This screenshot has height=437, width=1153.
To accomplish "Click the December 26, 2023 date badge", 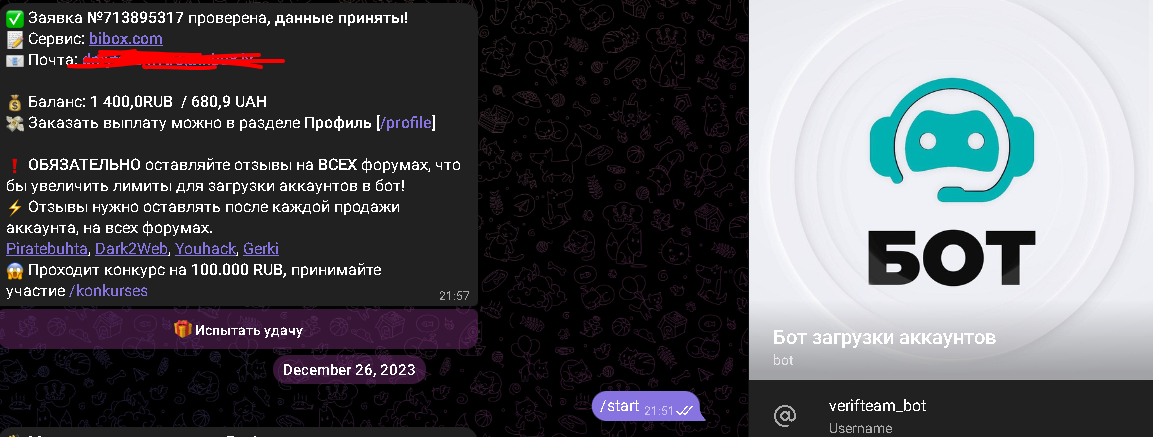I will click(x=349, y=369).
